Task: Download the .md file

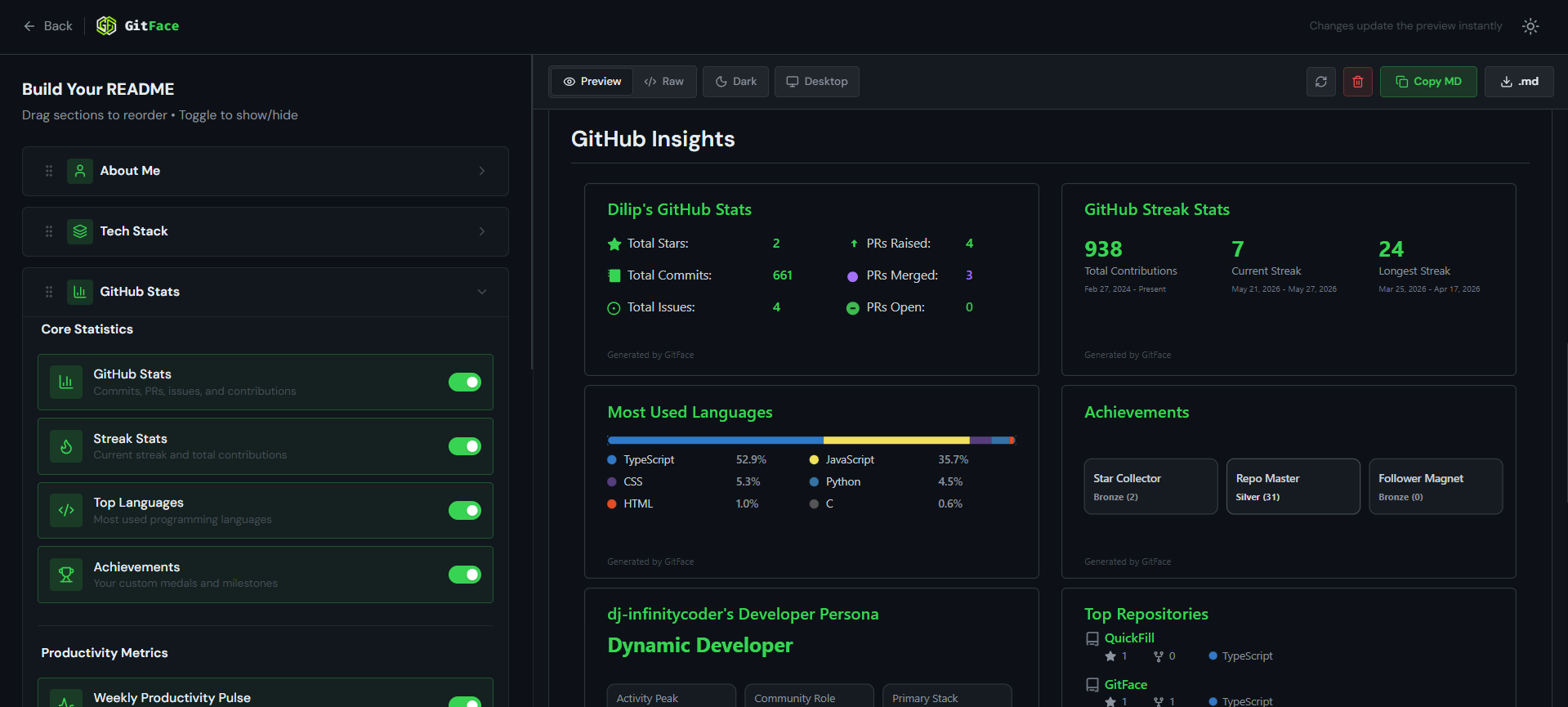Action: click(1519, 82)
